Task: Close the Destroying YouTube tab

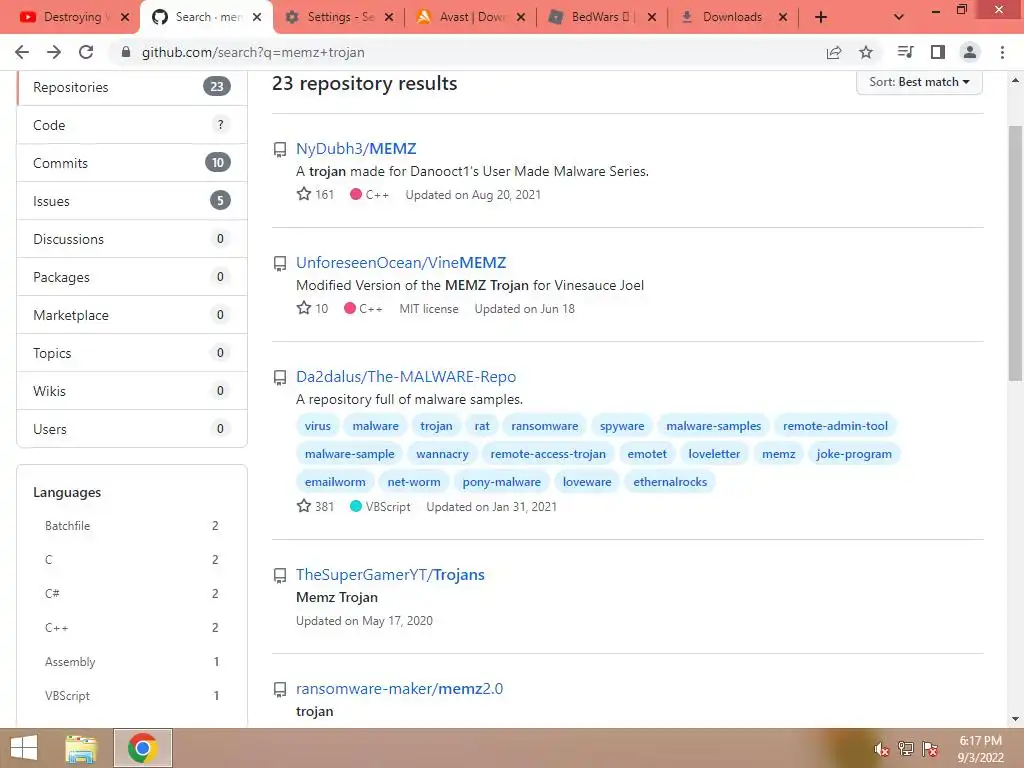Action: pyautogui.click(x=125, y=17)
